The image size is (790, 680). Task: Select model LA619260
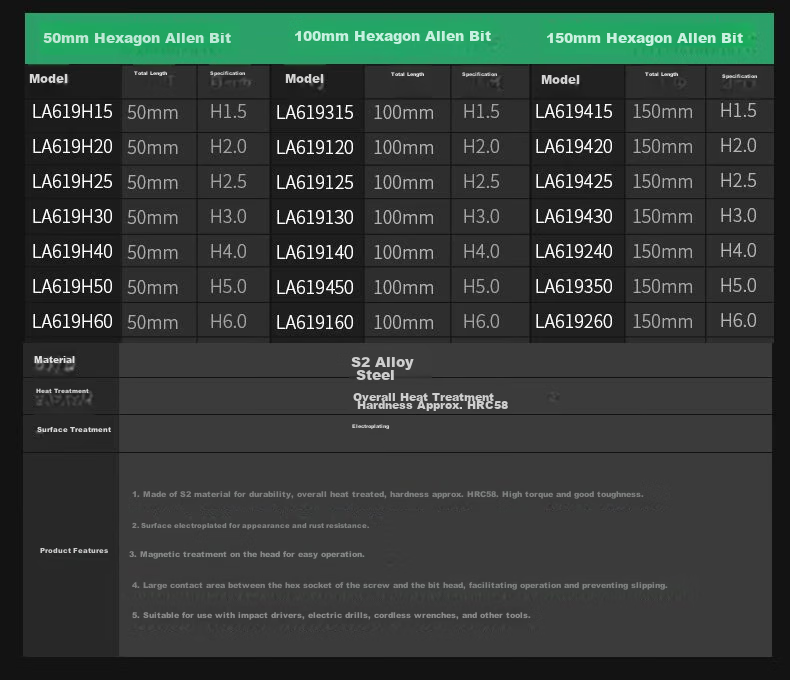(x=574, y=321)
